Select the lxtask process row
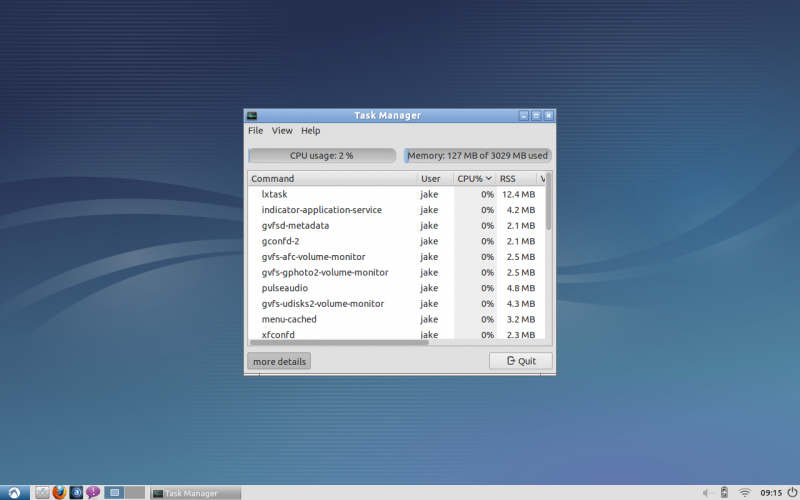Image resolution: width=800 pixels, height=500 pixels. tap(396, 194)
